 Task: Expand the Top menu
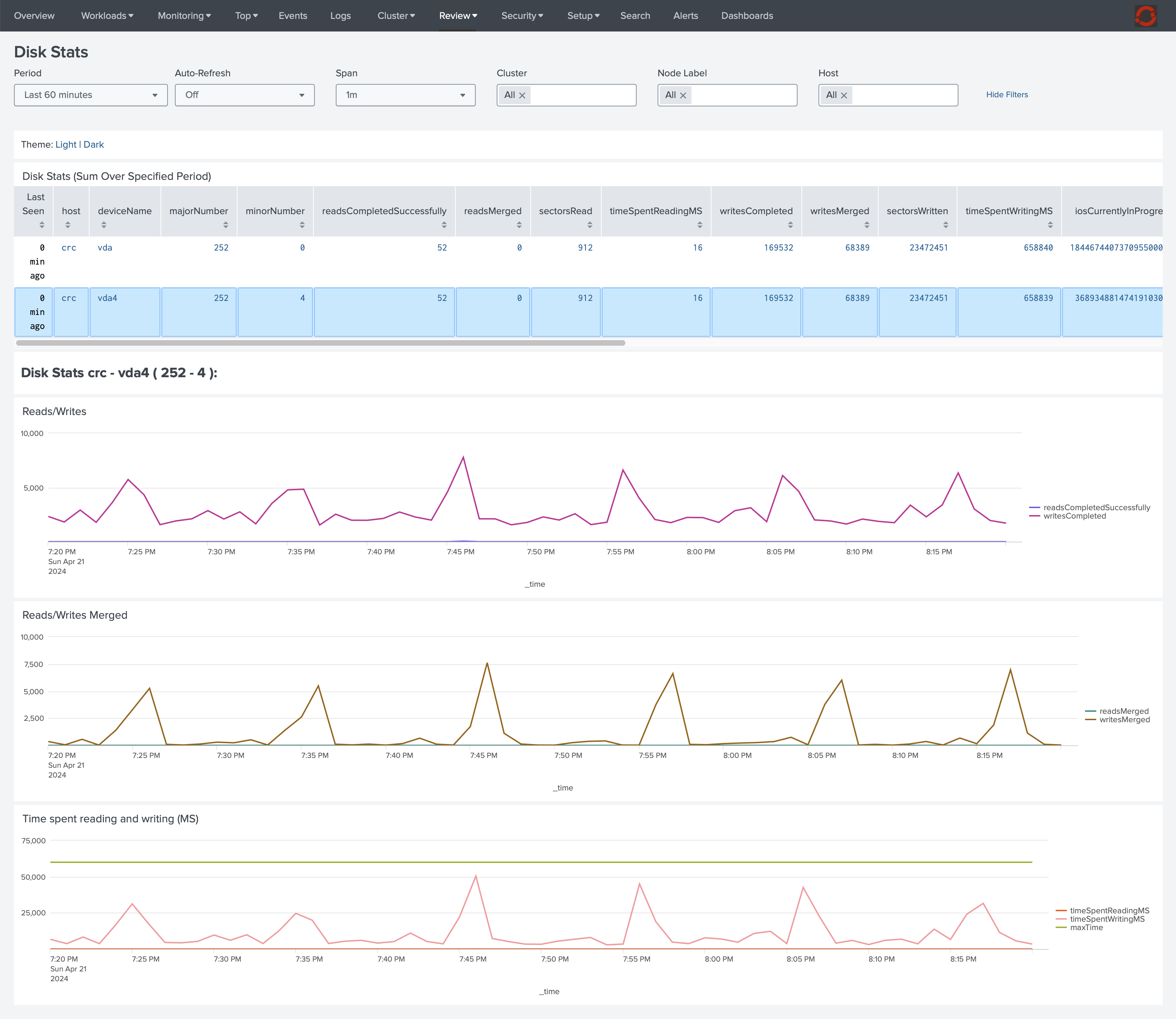click(x=246, y=16)
